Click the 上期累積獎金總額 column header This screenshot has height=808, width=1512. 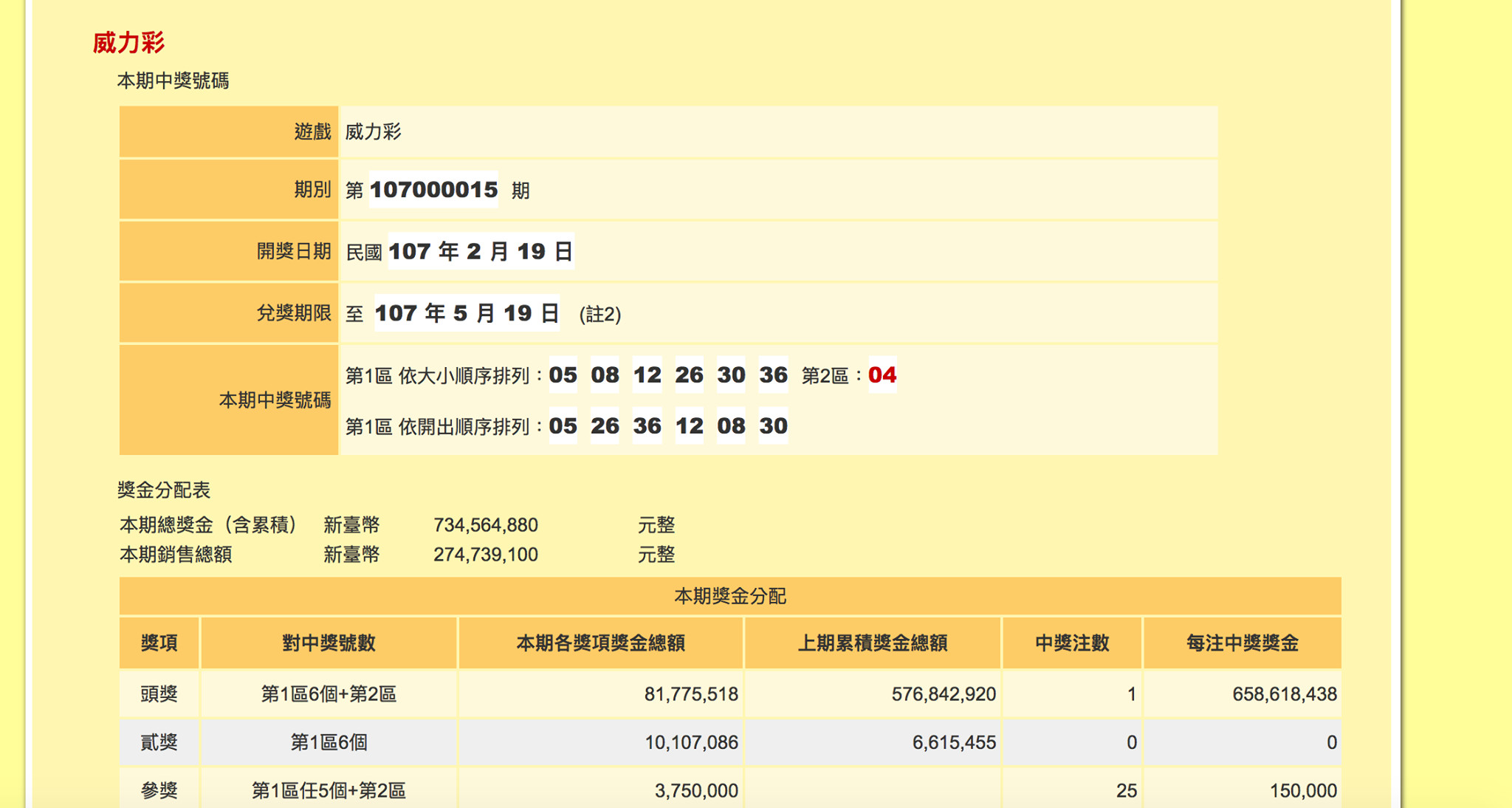pyautogui.click(x=873, y=643)
